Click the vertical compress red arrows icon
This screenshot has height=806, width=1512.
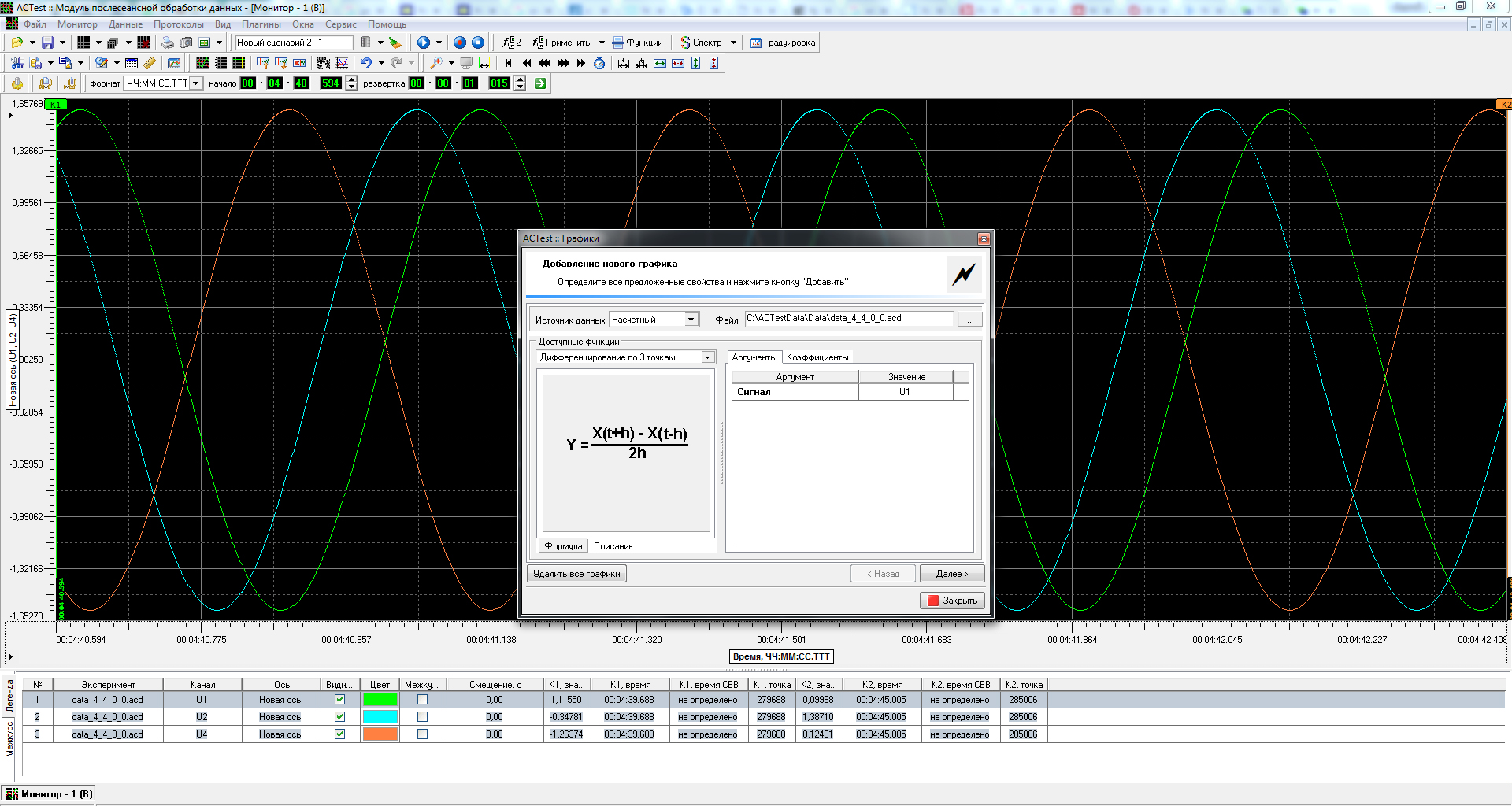coord(714,63)
